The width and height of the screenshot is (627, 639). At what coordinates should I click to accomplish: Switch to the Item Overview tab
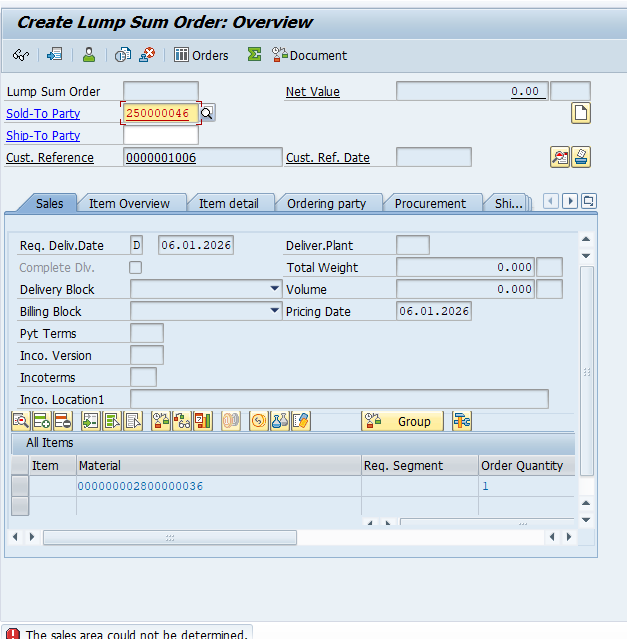[x=129, y=203]
